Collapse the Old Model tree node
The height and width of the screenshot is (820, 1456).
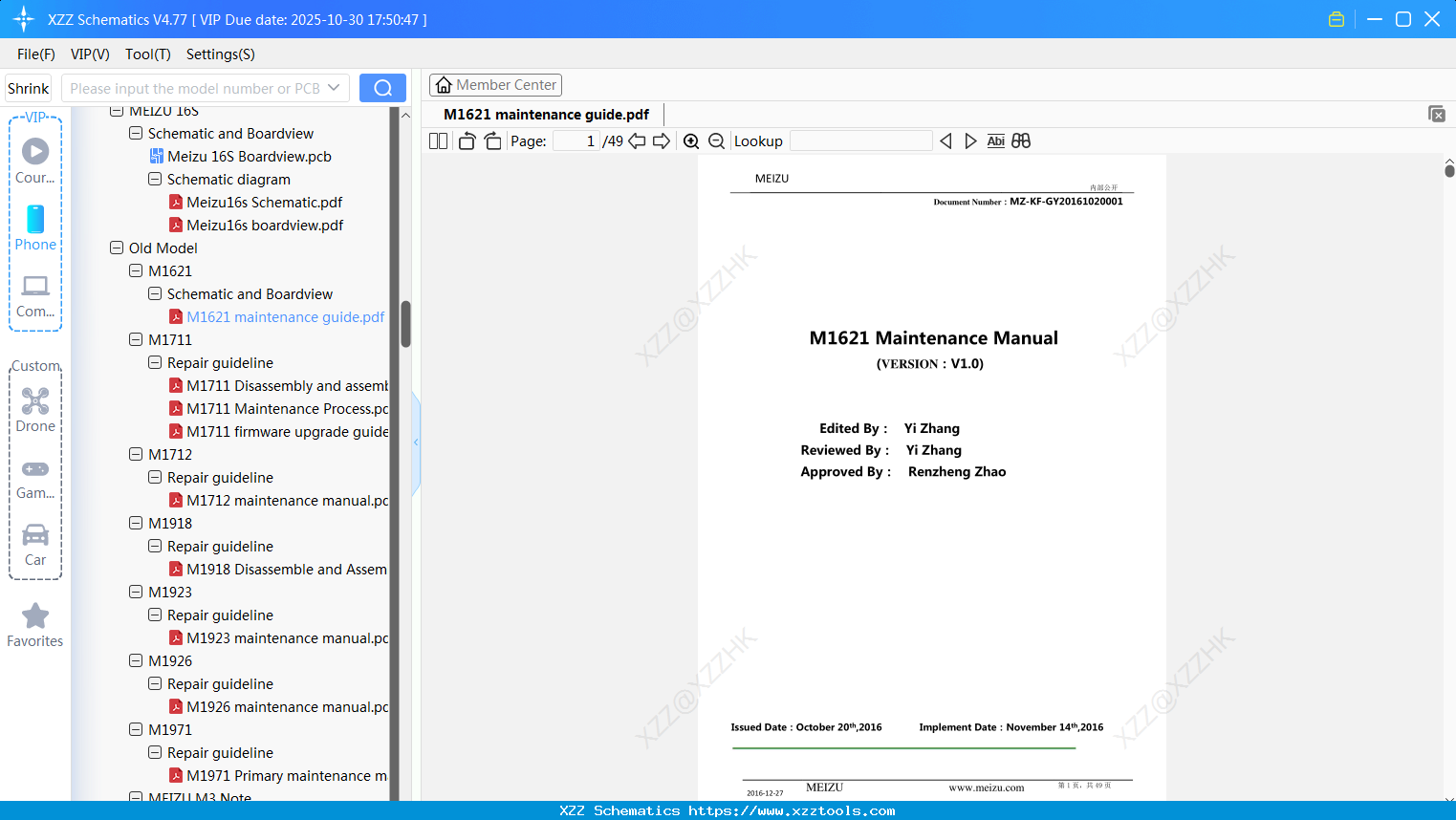pos(117,248)
